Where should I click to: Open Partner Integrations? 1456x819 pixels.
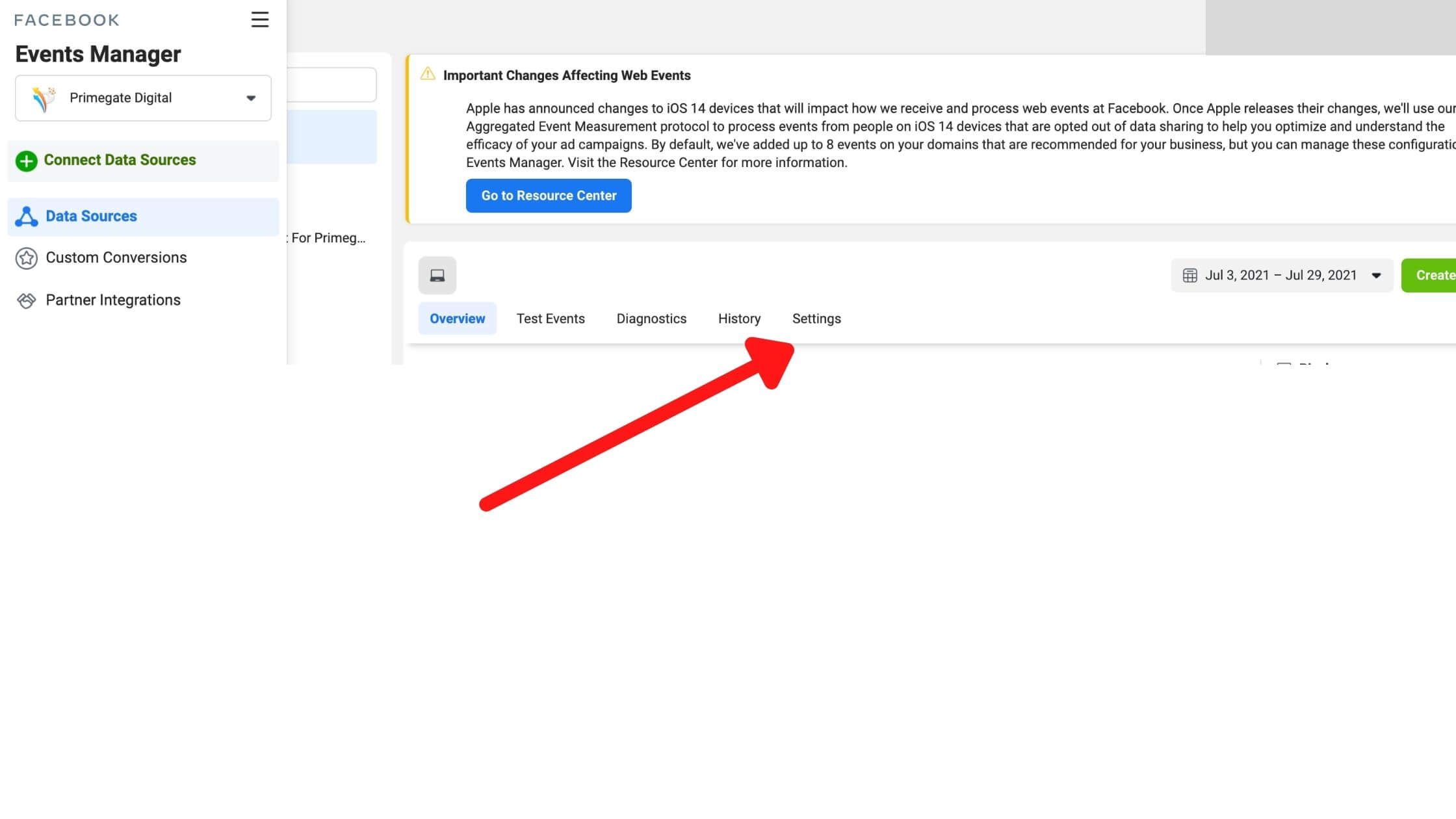point(113,300)
